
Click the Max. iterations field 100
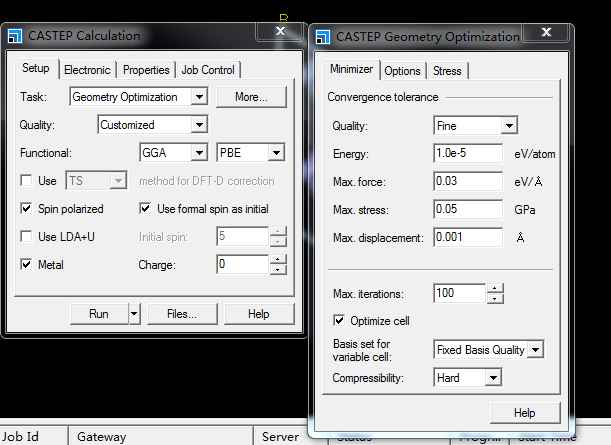pos(459,293)
